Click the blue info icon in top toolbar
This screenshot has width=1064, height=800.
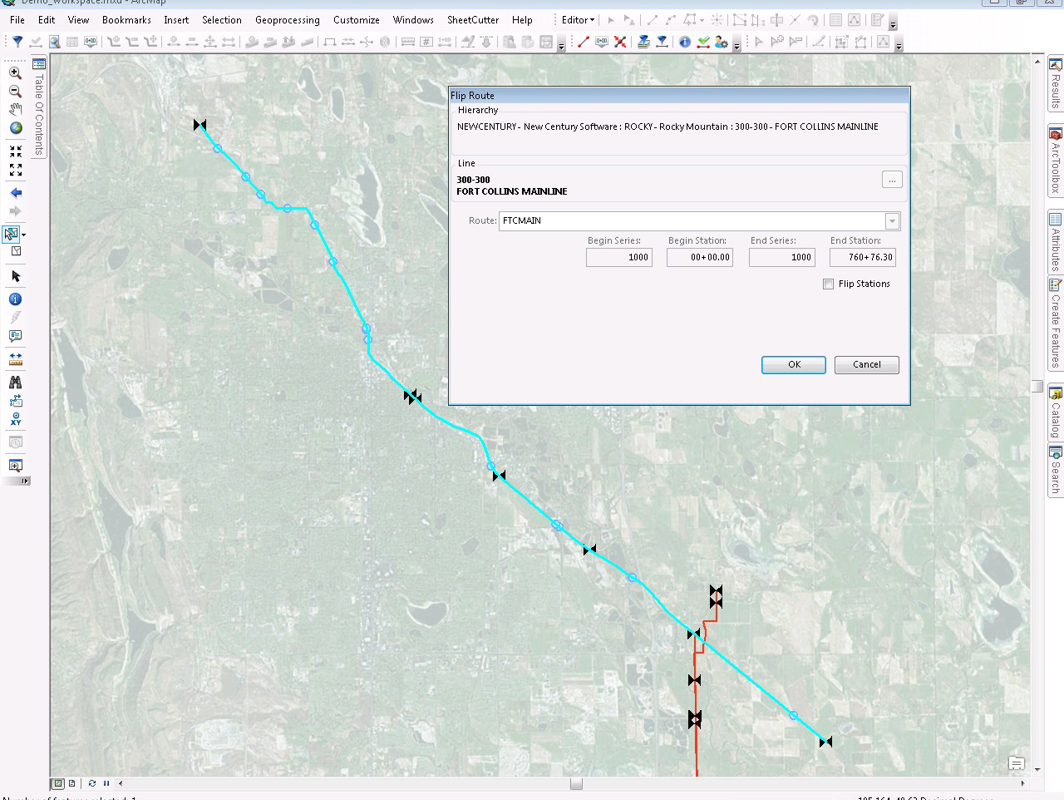[x=685, y=42]
